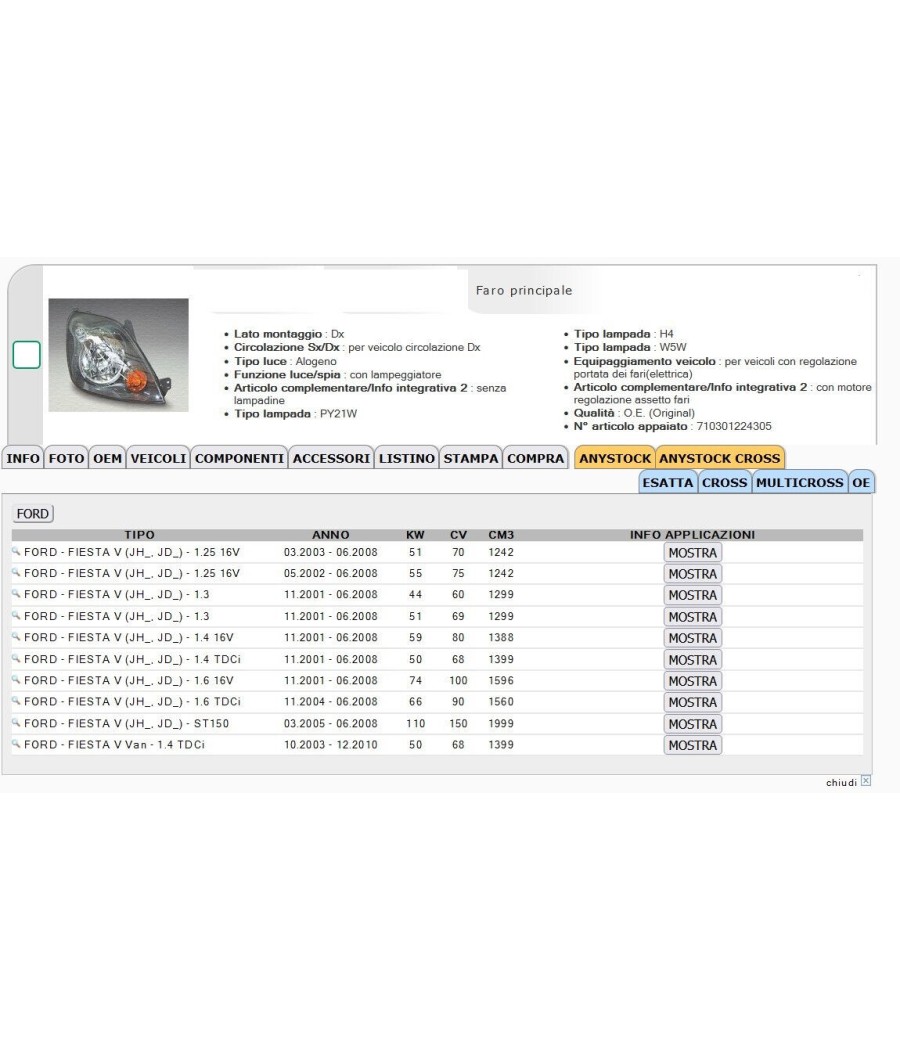Open the INFO tab
Viewport: 900px width, 1050px height.
pos(23,458)
